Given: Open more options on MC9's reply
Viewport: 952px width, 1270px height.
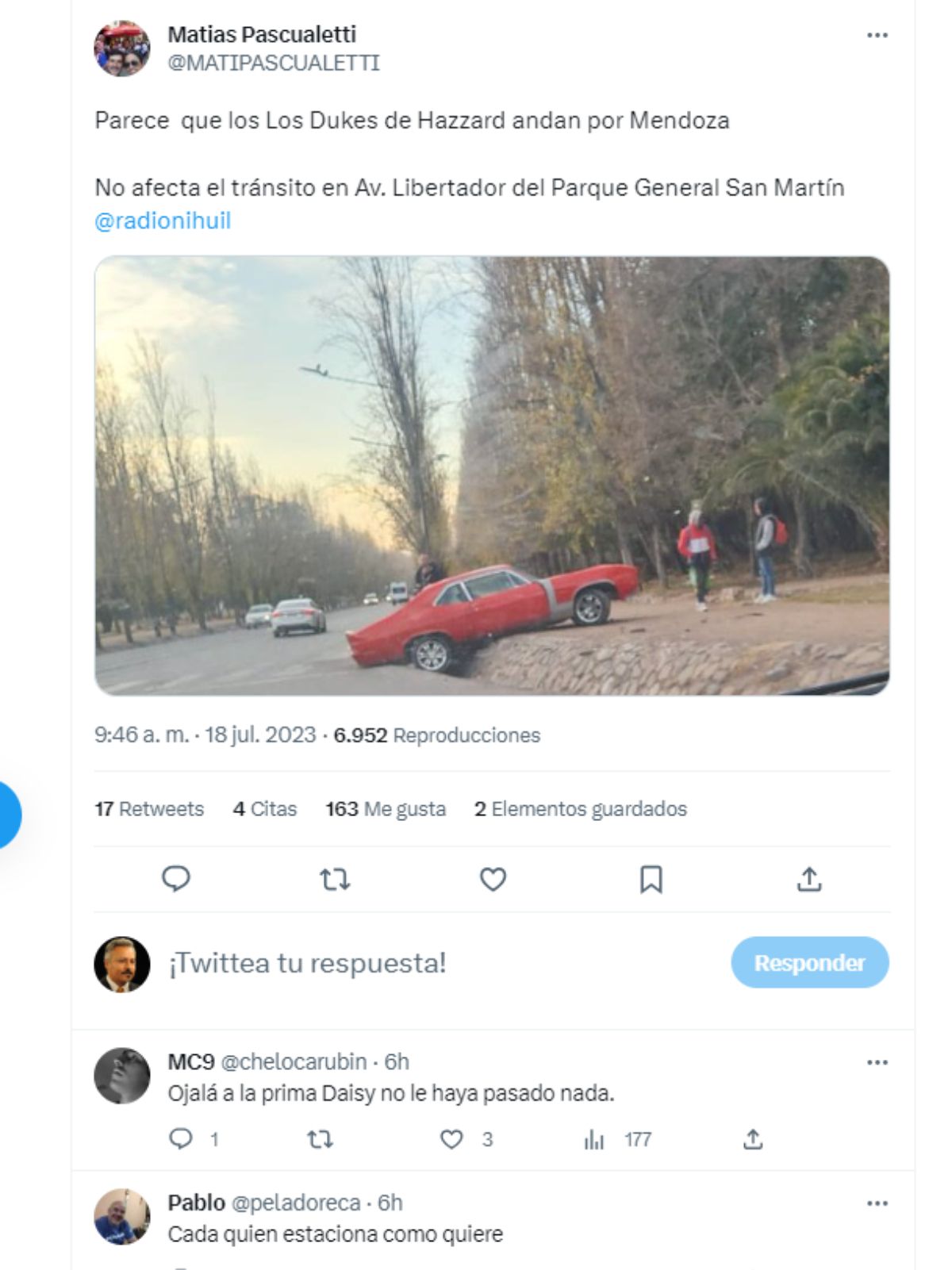Looking at the screenshot, I should pyautogui.click(x=877, y=1062).
